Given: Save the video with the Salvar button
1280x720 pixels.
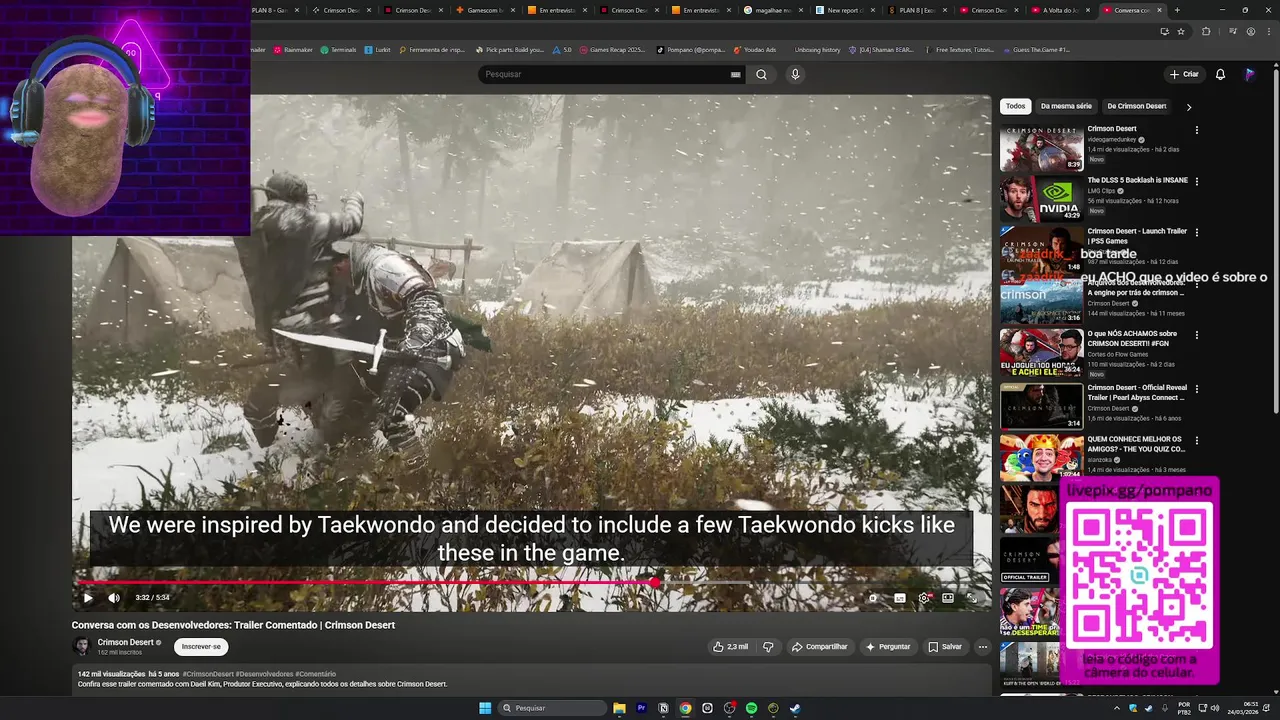Looking at the screenshot, I should click(945, 647).
